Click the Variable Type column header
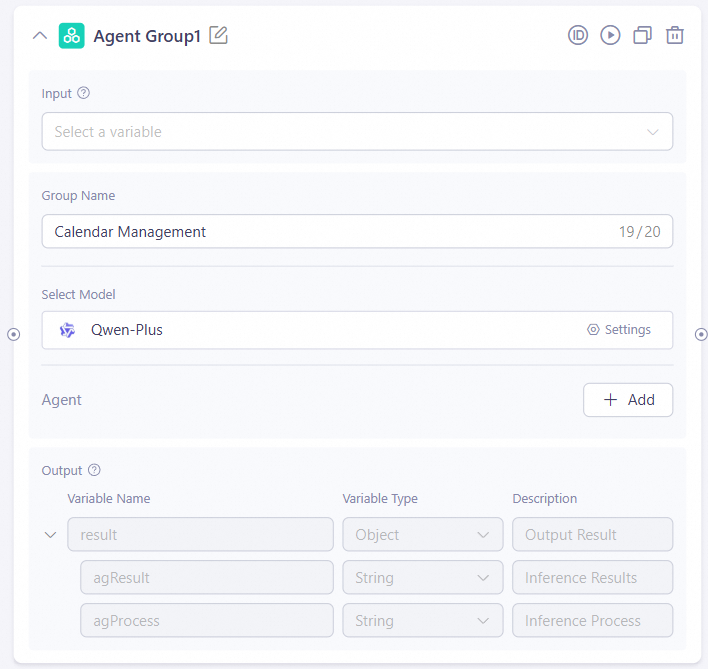The height and width of the screenshot is (669, 708). coord(380,498)
